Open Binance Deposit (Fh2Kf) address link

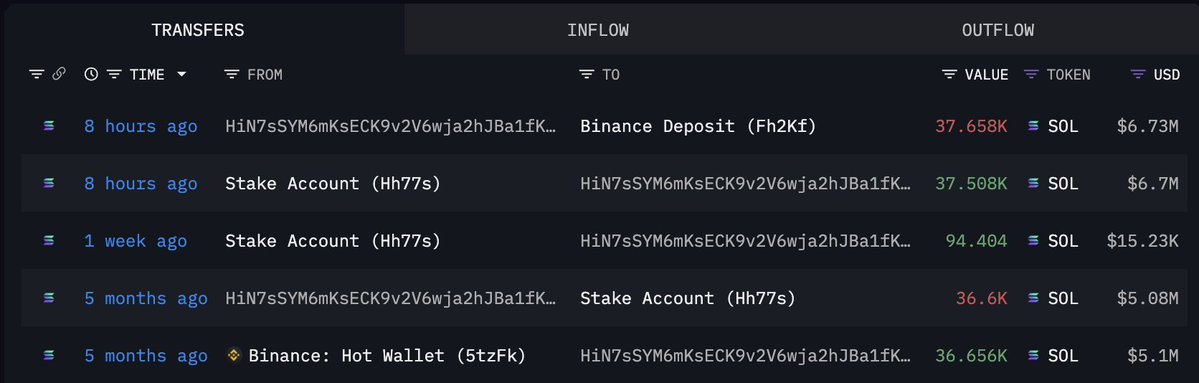[x=698, y=126]
